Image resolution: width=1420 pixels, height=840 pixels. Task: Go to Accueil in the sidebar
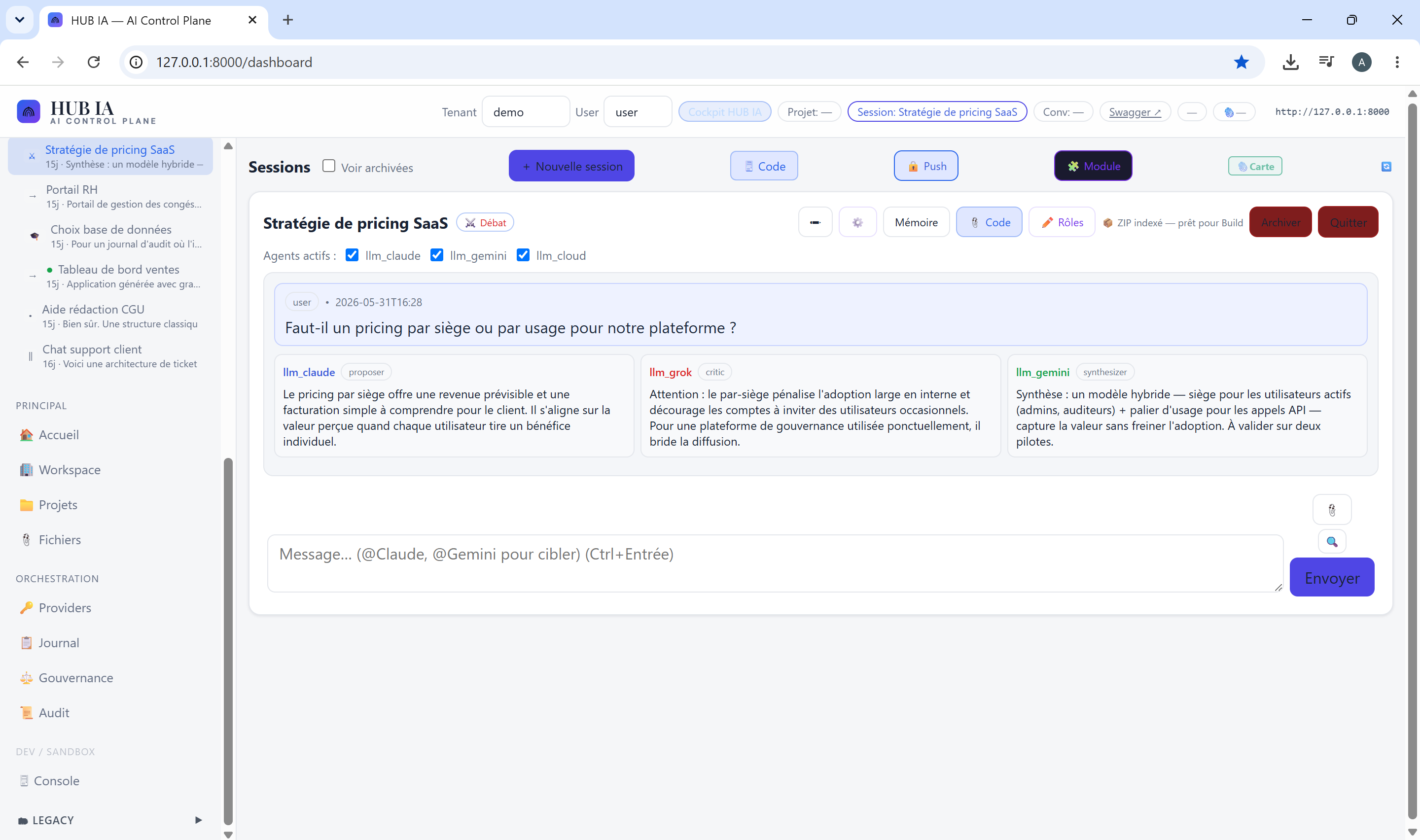pyautogui.click(x=58, y=435)
